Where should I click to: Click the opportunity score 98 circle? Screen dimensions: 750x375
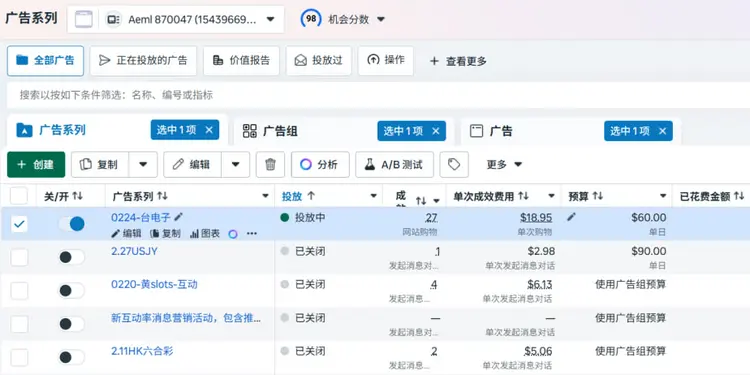(311, 19)
